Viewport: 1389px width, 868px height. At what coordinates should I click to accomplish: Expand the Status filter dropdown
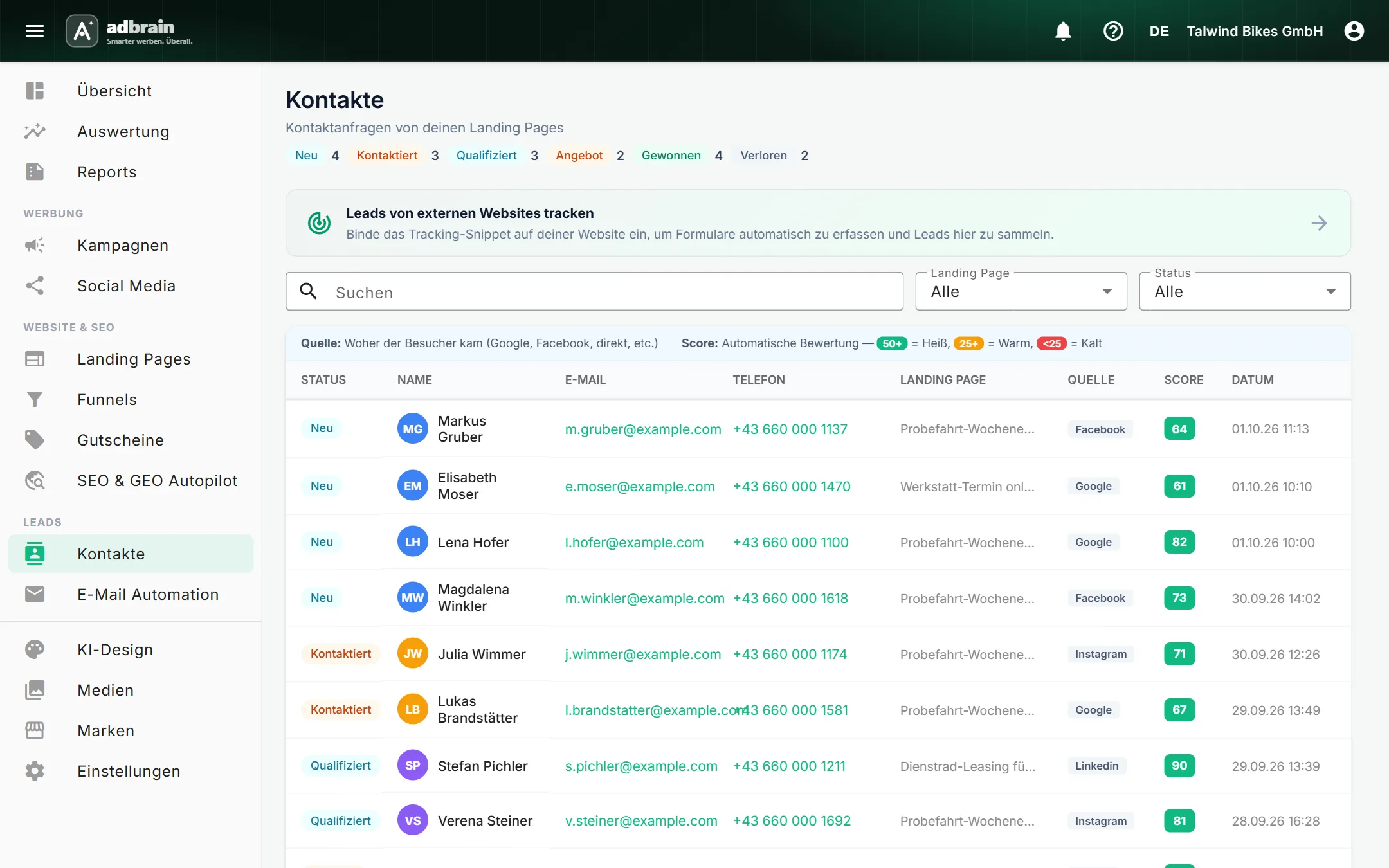(1245, 291)
